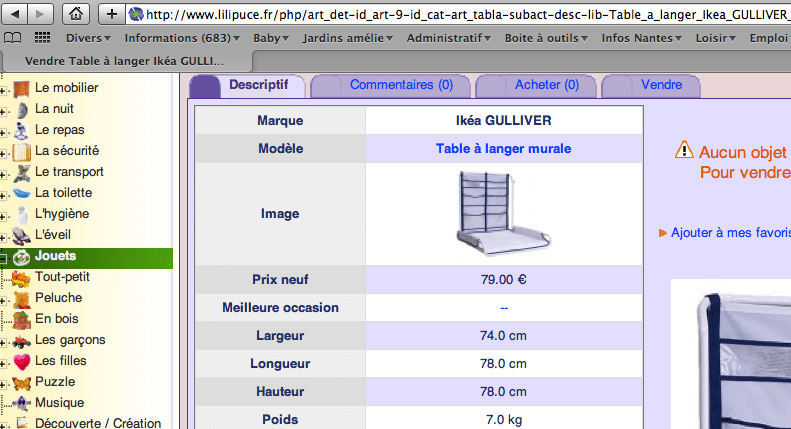Screen dimensions: 791x429
Task: Click the La sécurité gate icon
Action: pos(22,152)
